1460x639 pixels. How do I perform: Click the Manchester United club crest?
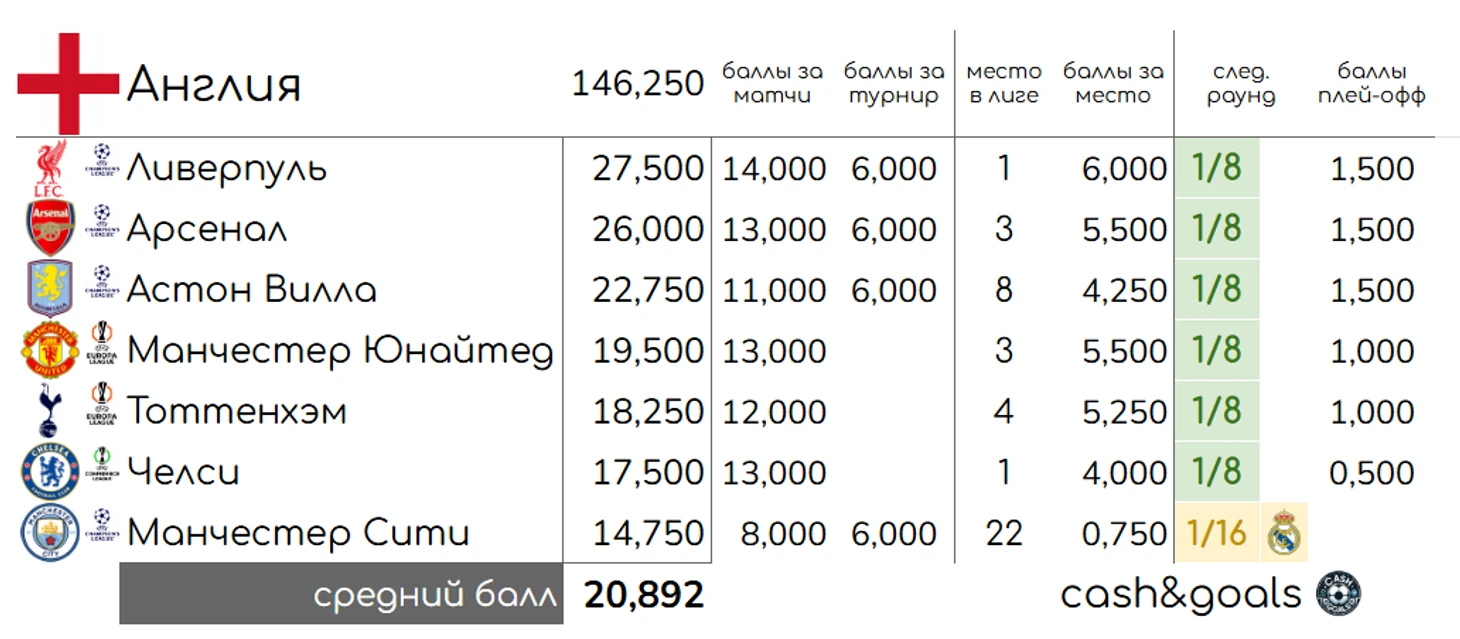tap(50, 350)
